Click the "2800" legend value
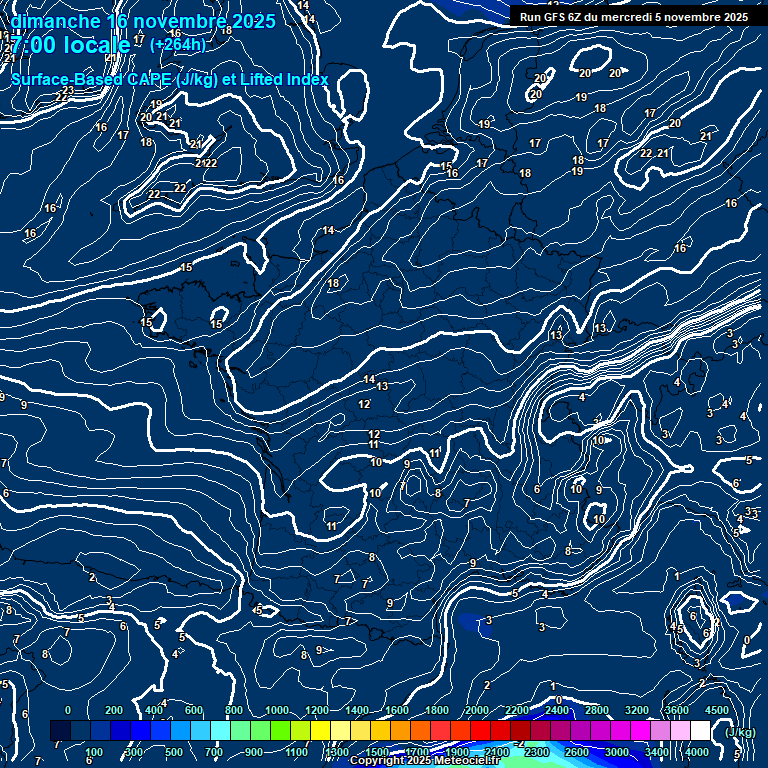 tap(597, 710)
